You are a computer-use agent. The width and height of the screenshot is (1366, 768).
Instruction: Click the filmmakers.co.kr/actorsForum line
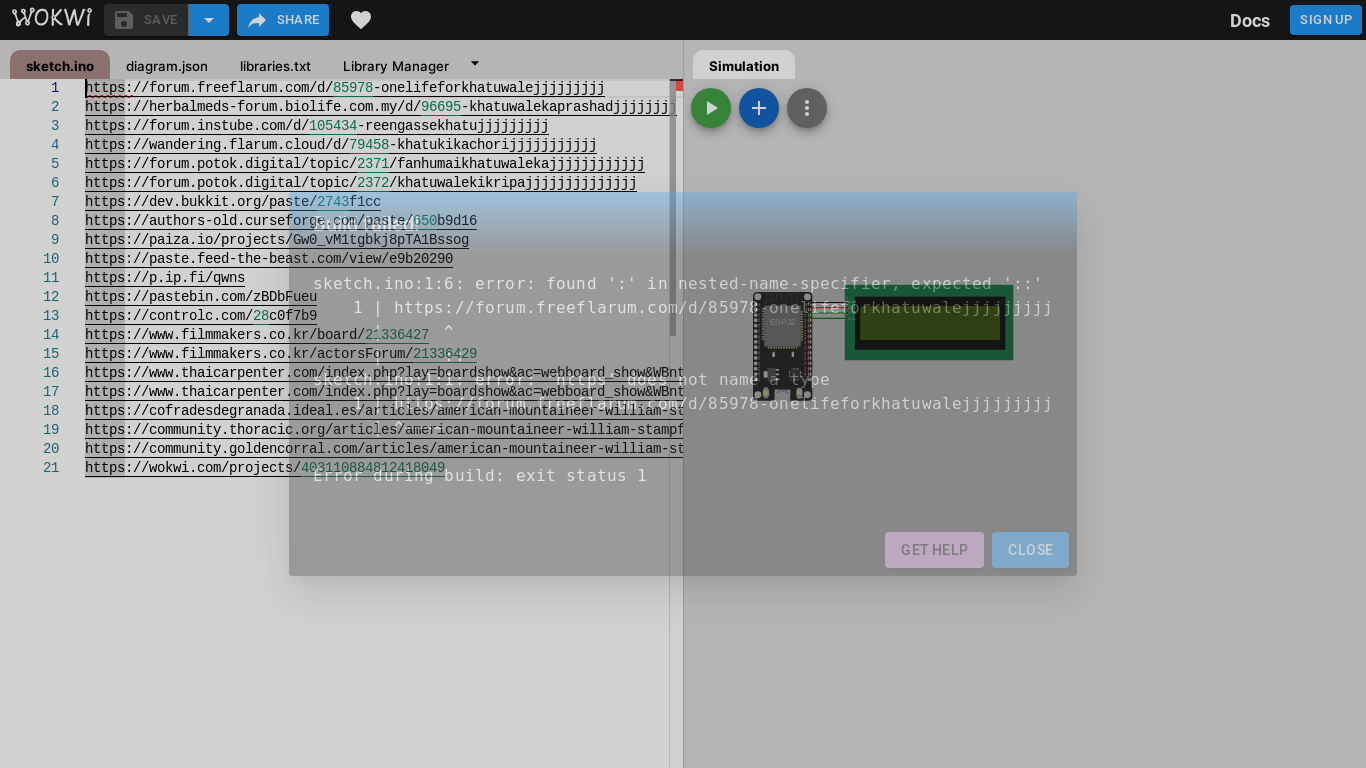[x=281, y=354]
